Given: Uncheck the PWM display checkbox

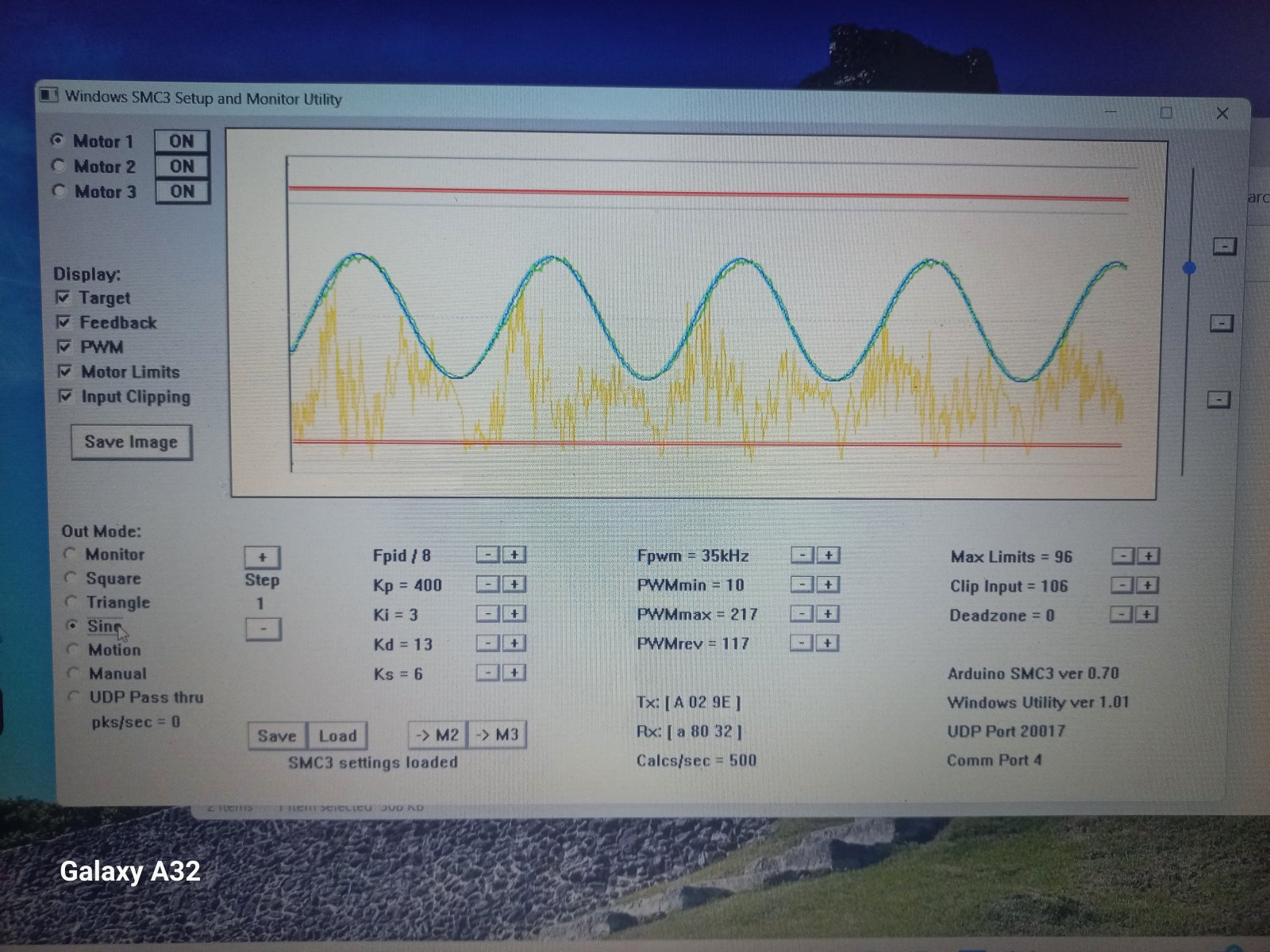Looking at the screenshot, I should [65, 347].
